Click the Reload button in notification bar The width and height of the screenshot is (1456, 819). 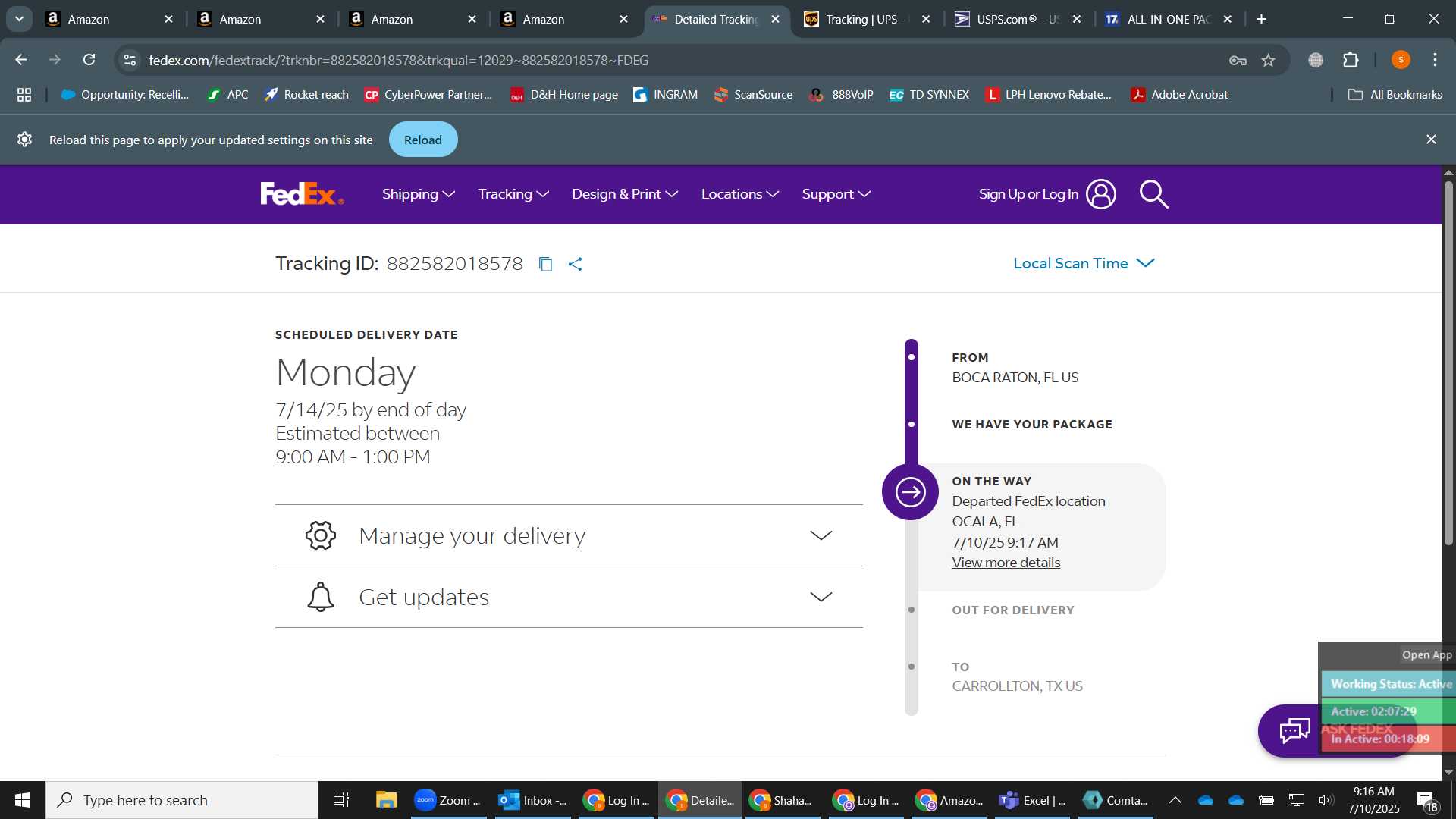click(423, 140)
